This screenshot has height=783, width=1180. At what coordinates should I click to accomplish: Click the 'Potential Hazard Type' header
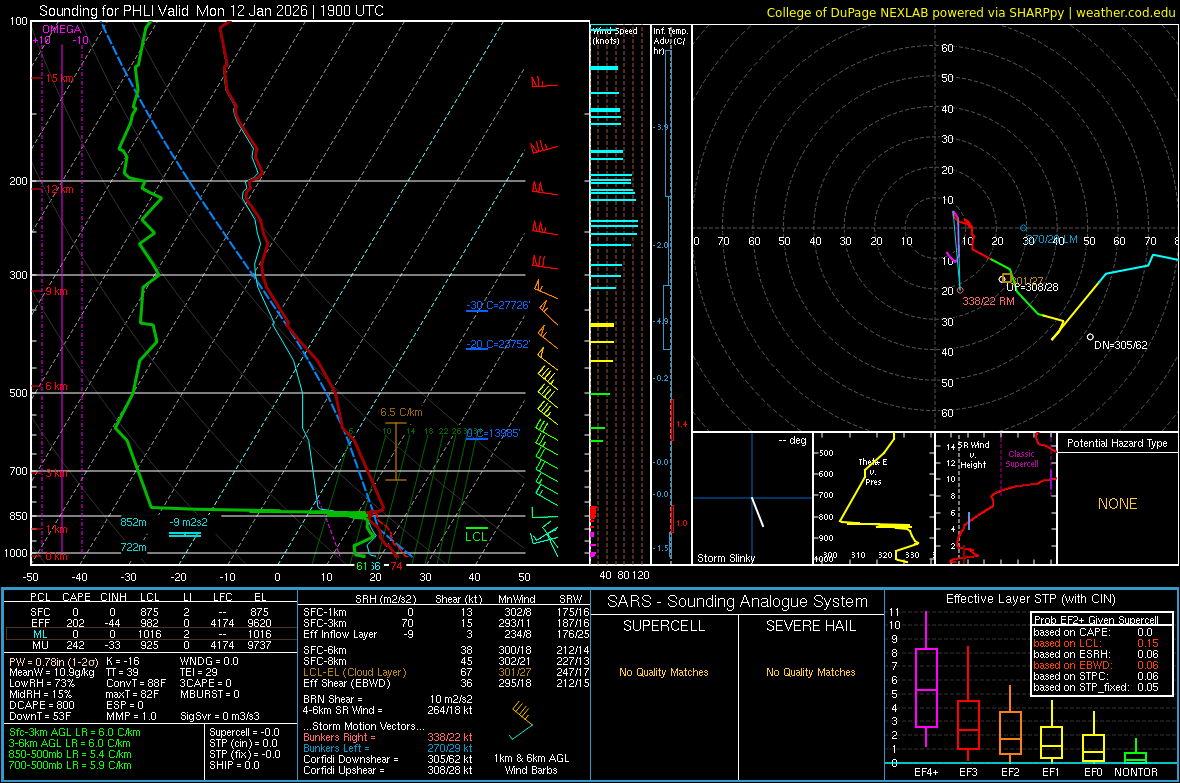pyautogui.click(x=1117, y=443)
